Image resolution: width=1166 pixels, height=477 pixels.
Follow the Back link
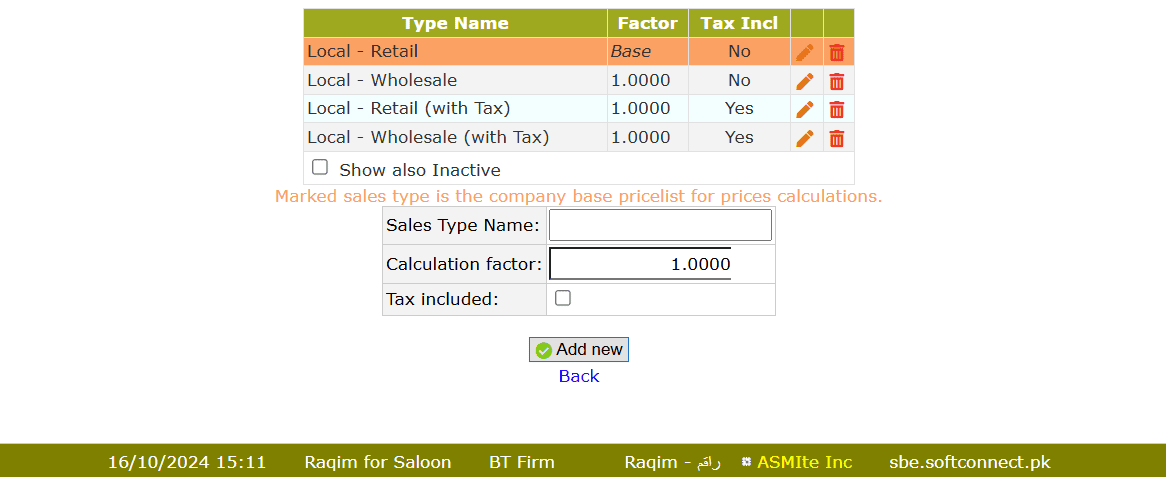579,376
